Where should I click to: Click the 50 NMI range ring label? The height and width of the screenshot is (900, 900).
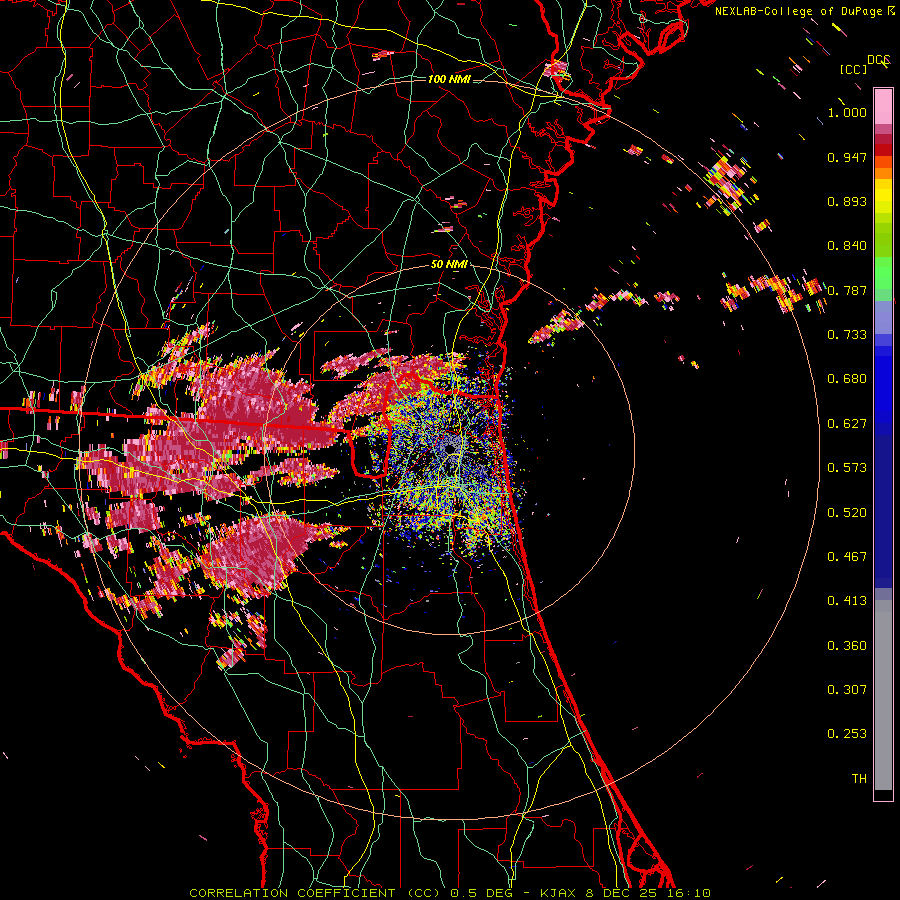coord(449,264)
